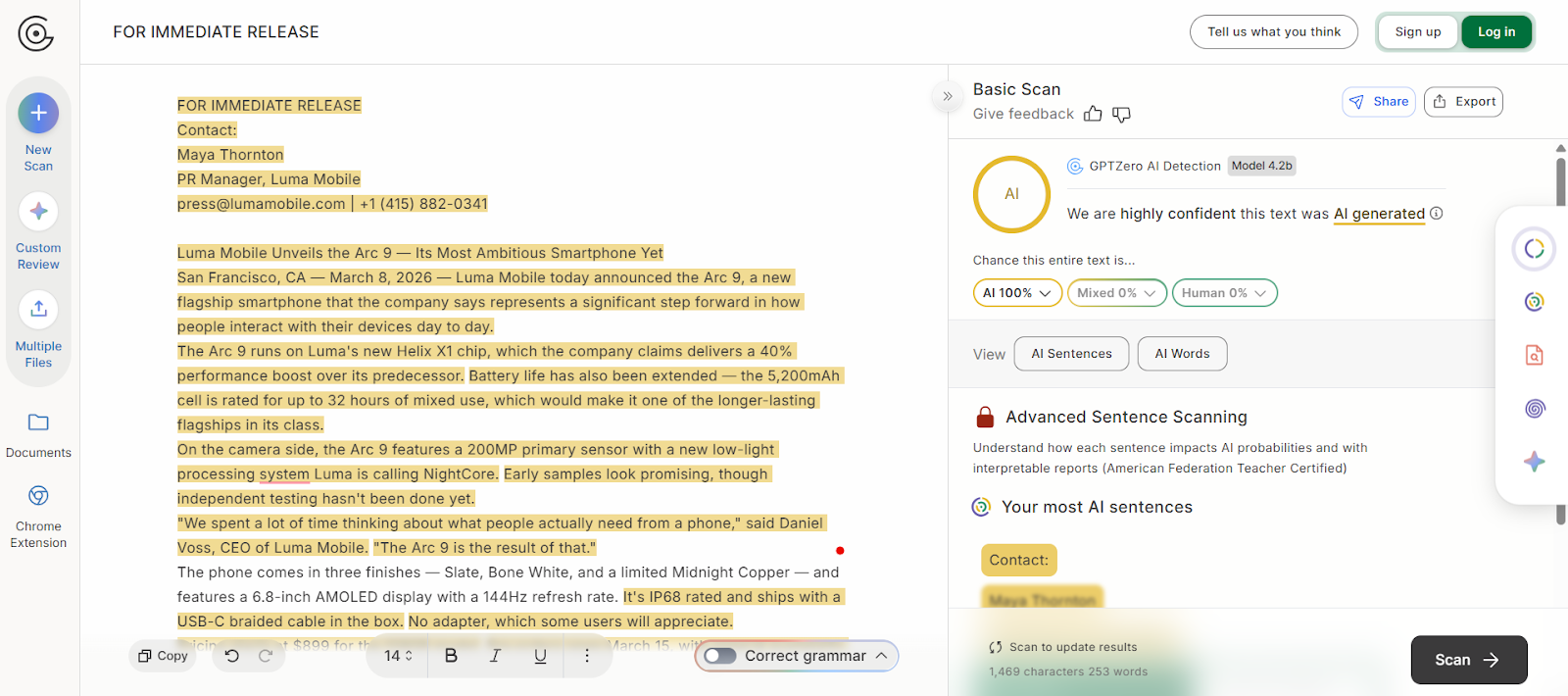Click the 1,469 characters 253 words counter

click(x=1068, y=671)
